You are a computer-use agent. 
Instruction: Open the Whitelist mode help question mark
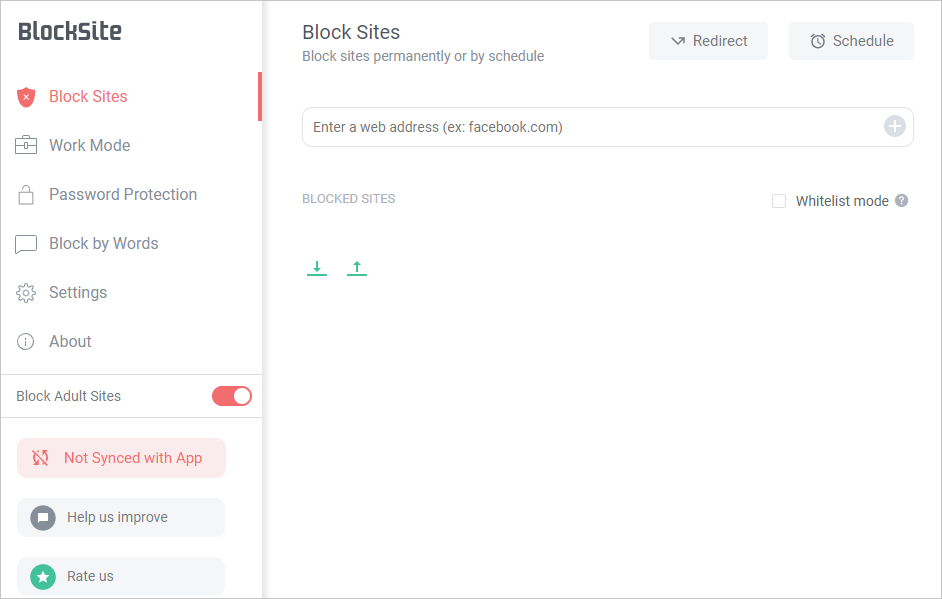click(x=902, y=200)
